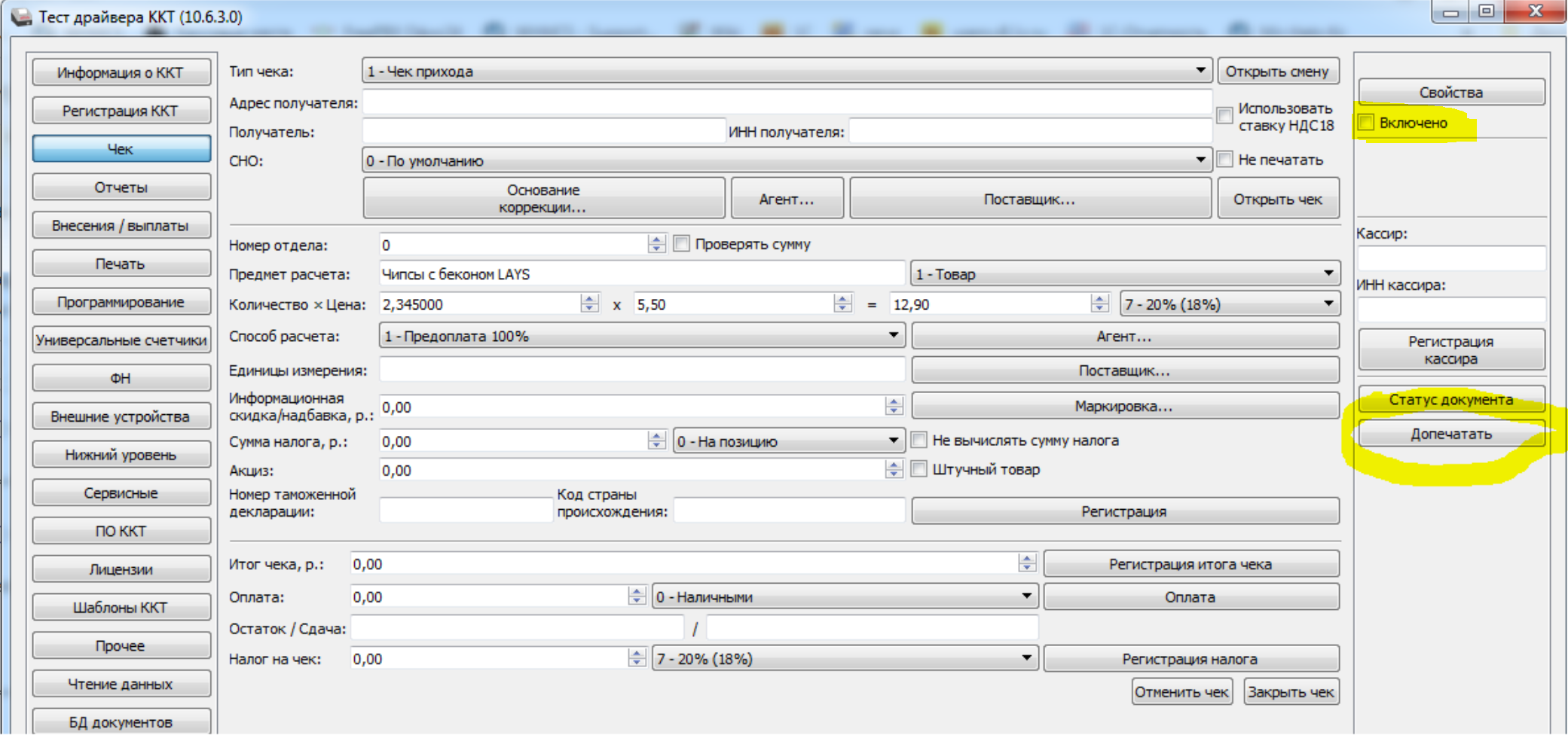Image resolution: width=1568 pixels, height=738 pixels.
Task: Click the Открыть смену button
Action: [1277, 72]
